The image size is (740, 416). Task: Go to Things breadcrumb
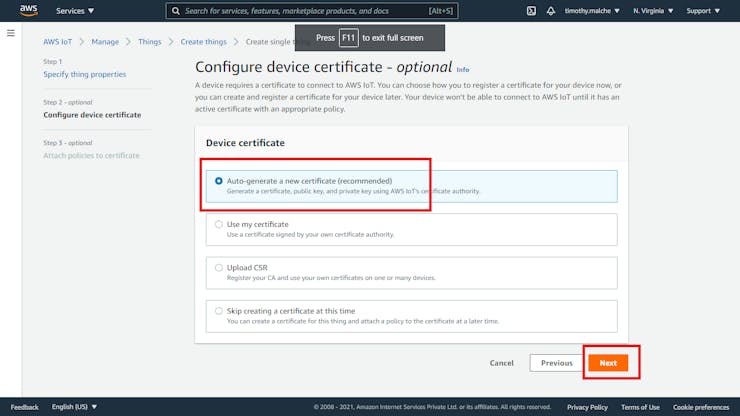150,42
